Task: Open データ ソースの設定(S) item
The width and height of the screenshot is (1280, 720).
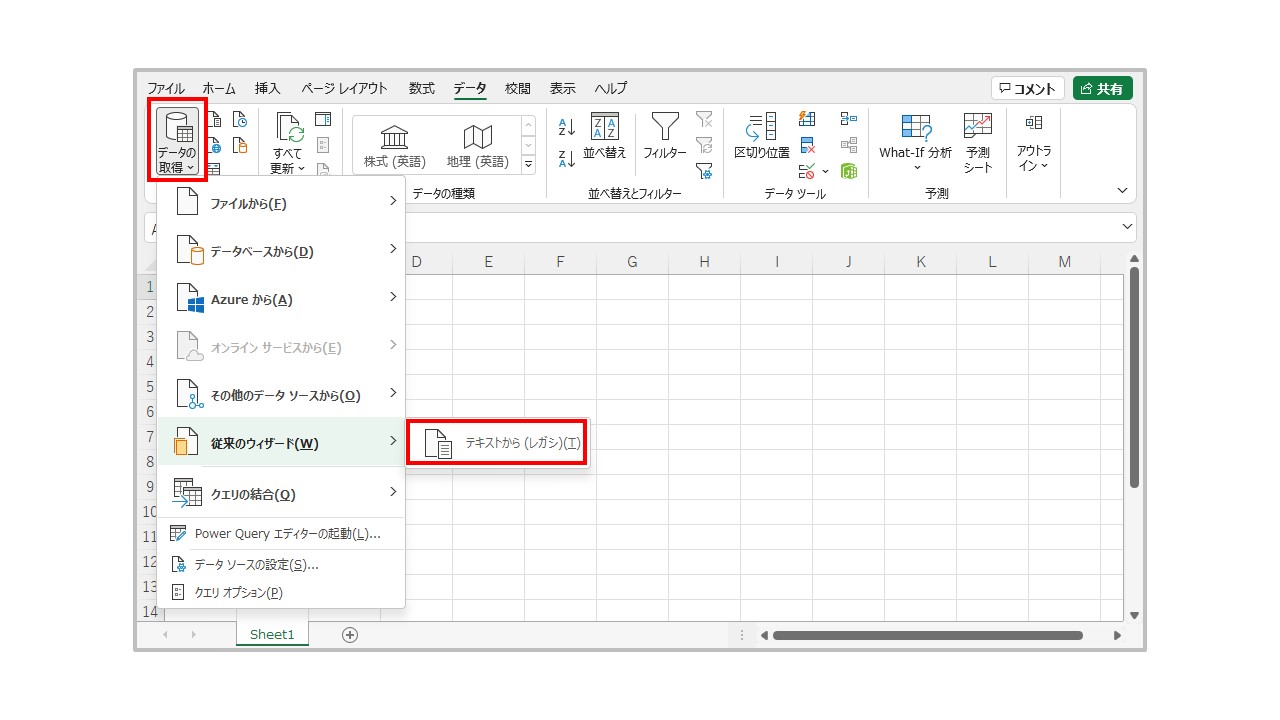Action: [x=281, y=564]
